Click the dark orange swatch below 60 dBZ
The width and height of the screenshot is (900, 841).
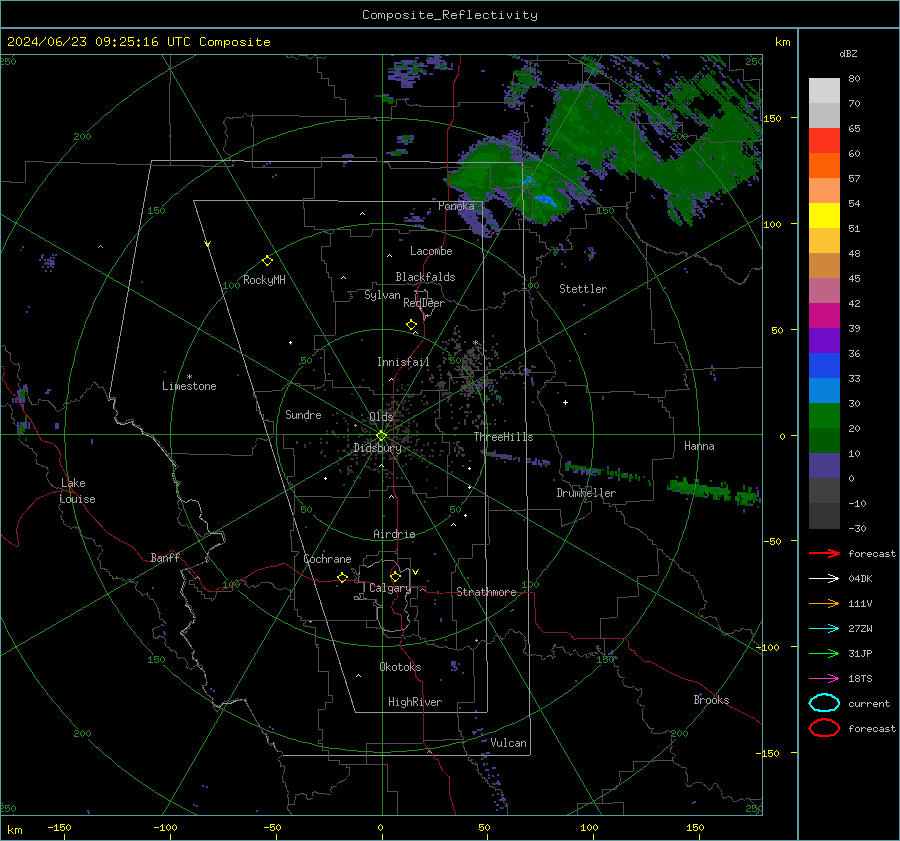[824, 165]
